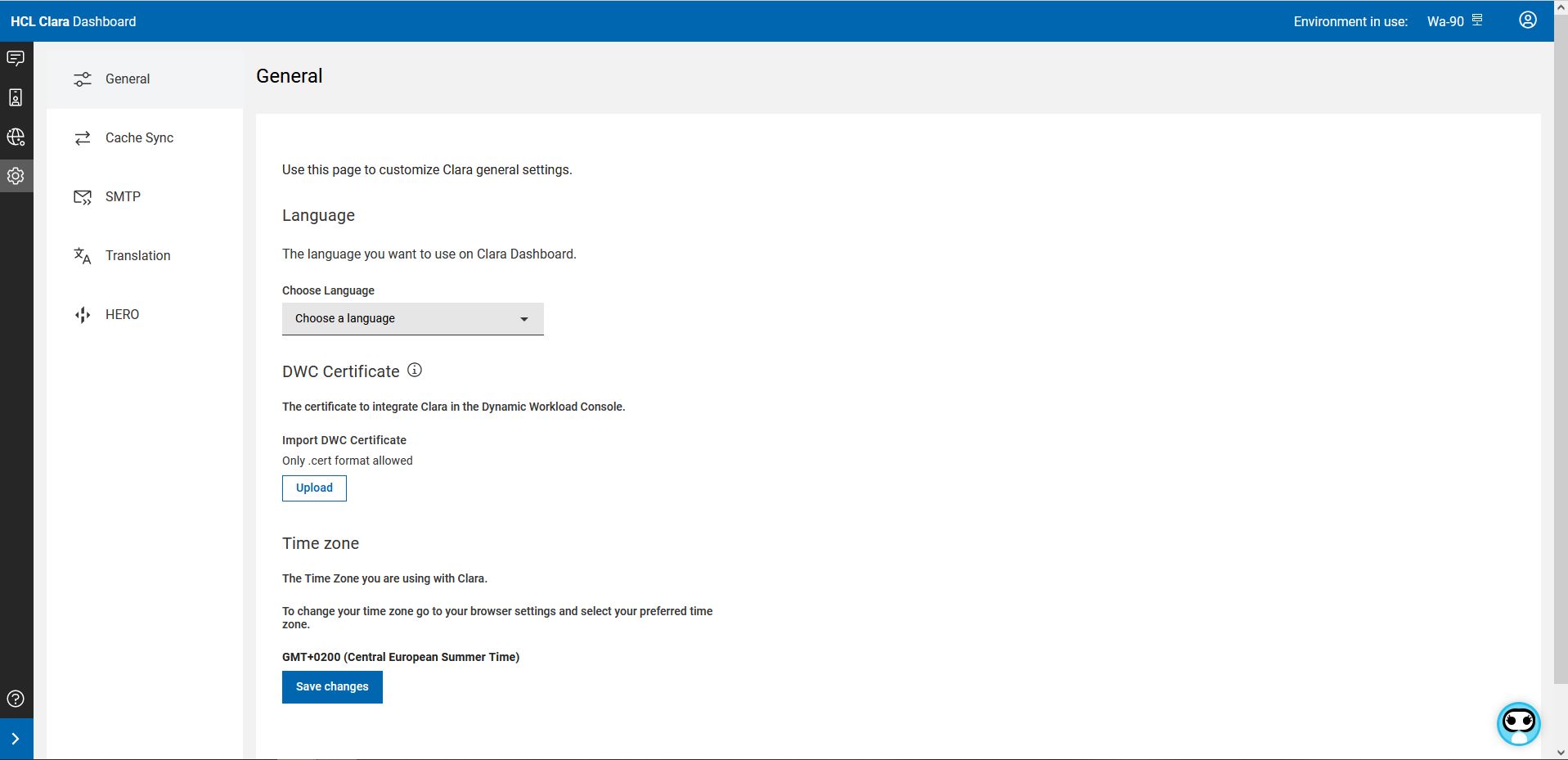Click the scrollbar up arrow
The width and height of the screenshot is (1568, 760).
click(1561, 7)
